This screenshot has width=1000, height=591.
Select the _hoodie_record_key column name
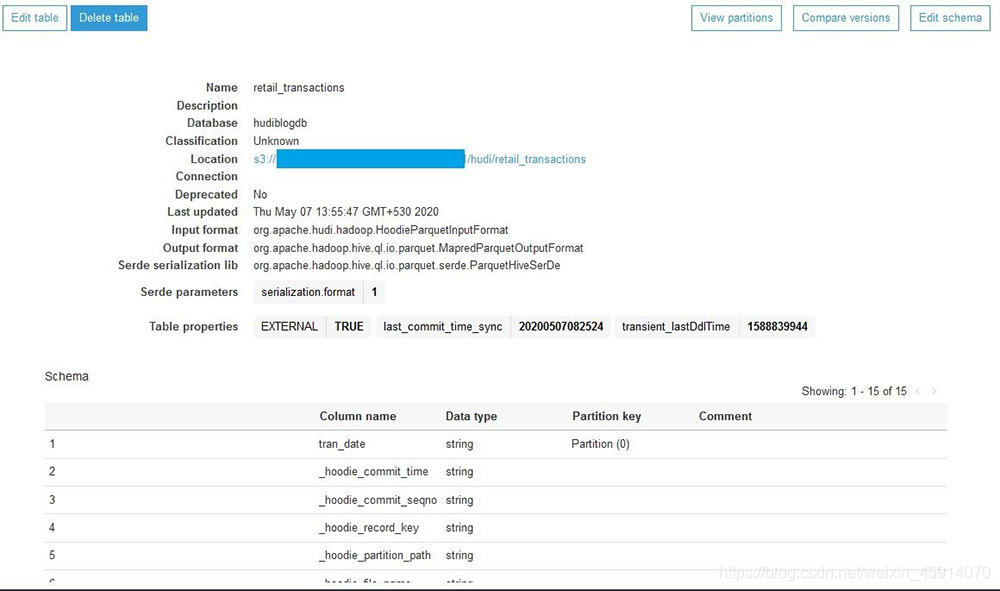click(x=369, y=528)
